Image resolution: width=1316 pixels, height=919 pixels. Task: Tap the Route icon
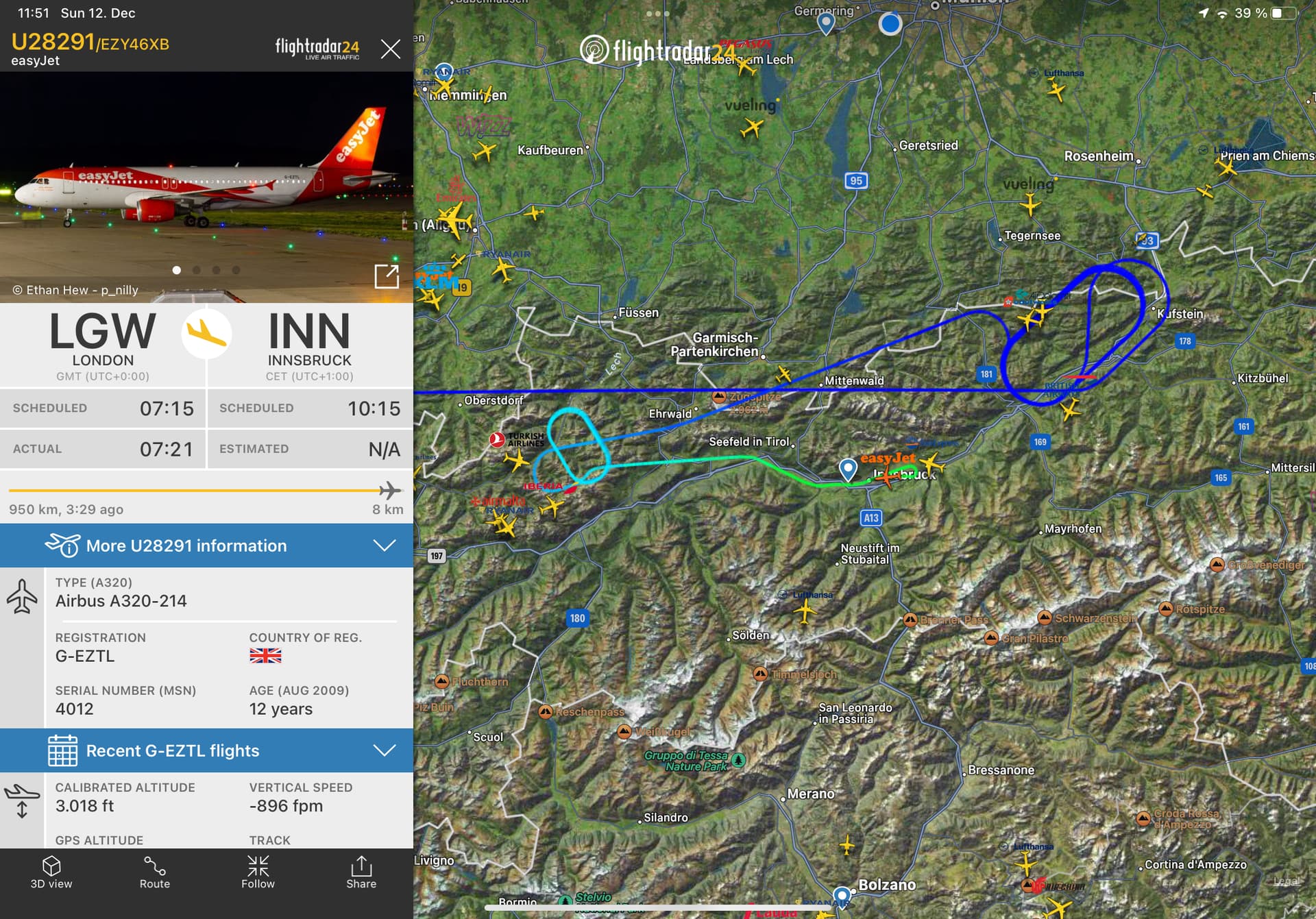pyautogui.click(x=155, y=872)
